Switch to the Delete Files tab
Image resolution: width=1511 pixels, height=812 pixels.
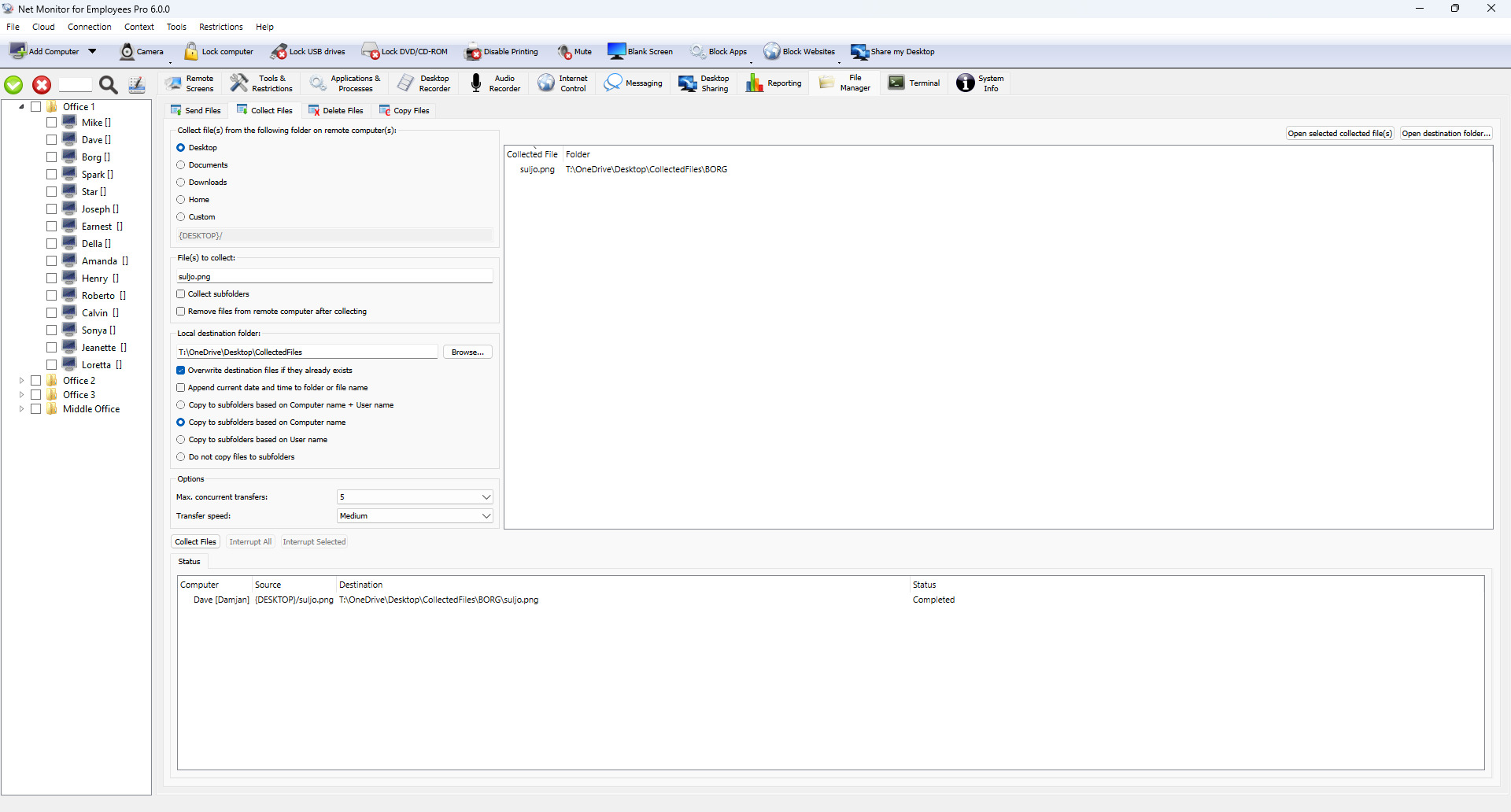[336, 111]
